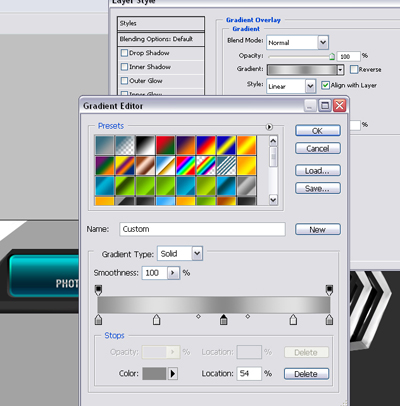Select the gray metallic preset in third row
The image size is (400, 406).
pyautogui.click(x=247, y=186)
